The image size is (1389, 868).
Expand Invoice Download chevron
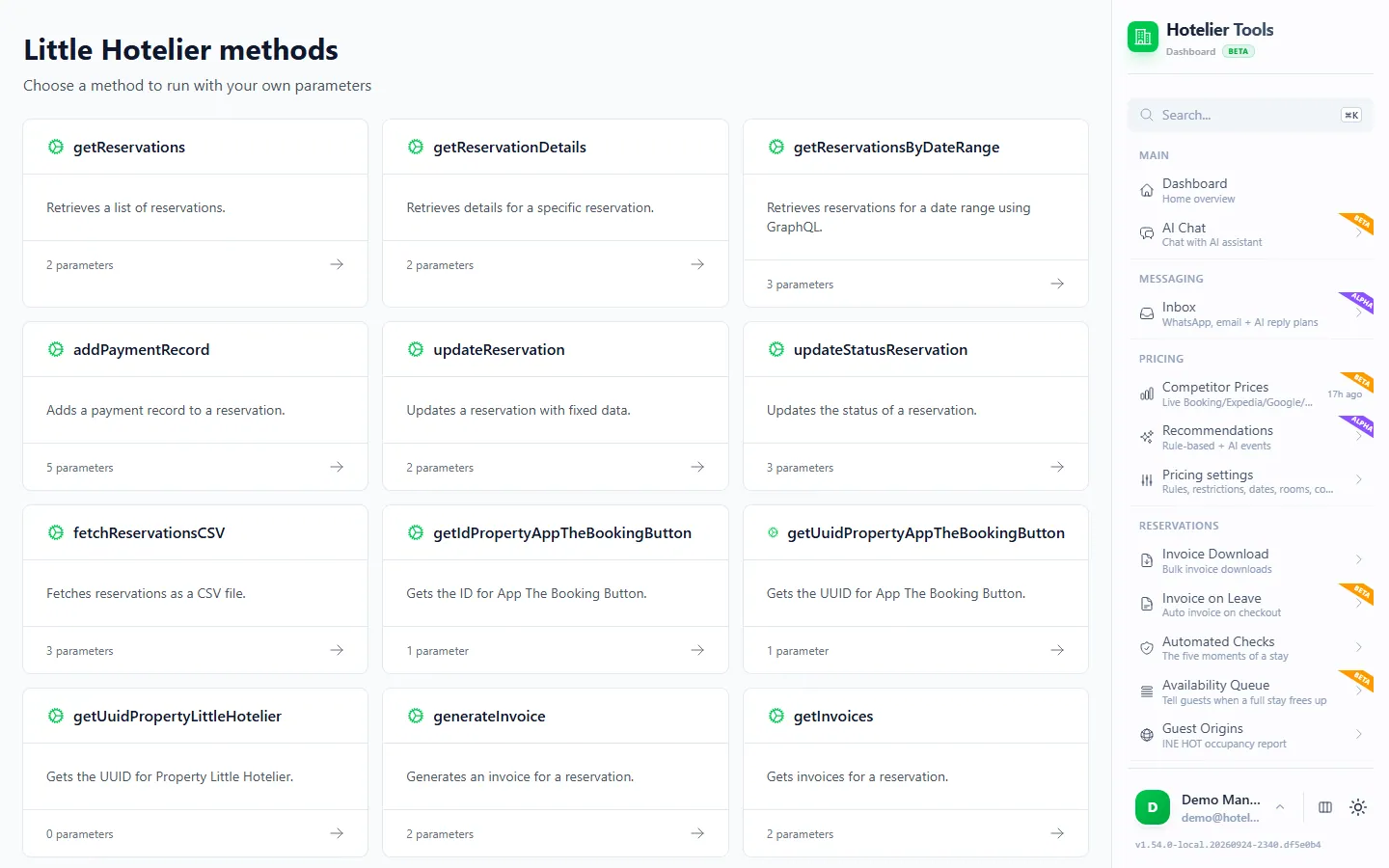click(1359, 559)
